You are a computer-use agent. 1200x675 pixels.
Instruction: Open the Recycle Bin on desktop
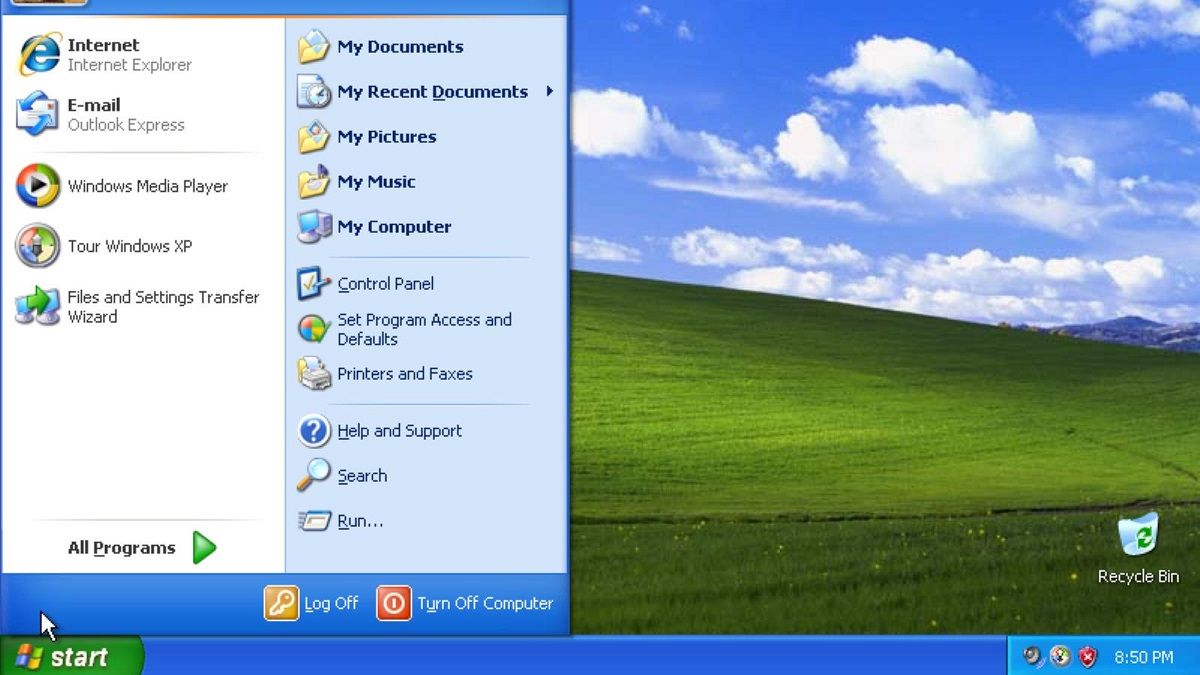tap(1138, 536)
